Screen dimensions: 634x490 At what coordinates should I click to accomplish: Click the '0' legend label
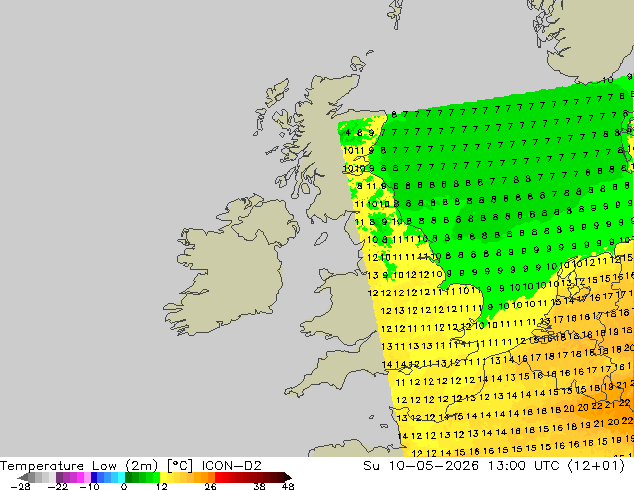click(124, 486)
